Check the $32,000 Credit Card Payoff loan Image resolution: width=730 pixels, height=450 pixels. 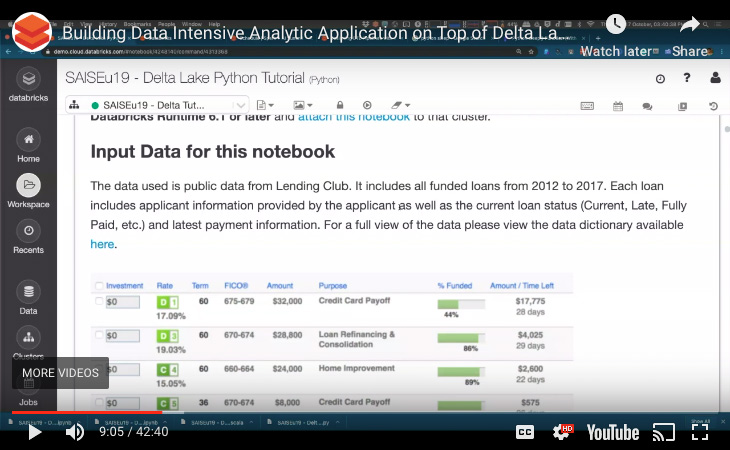pos(99,301)
